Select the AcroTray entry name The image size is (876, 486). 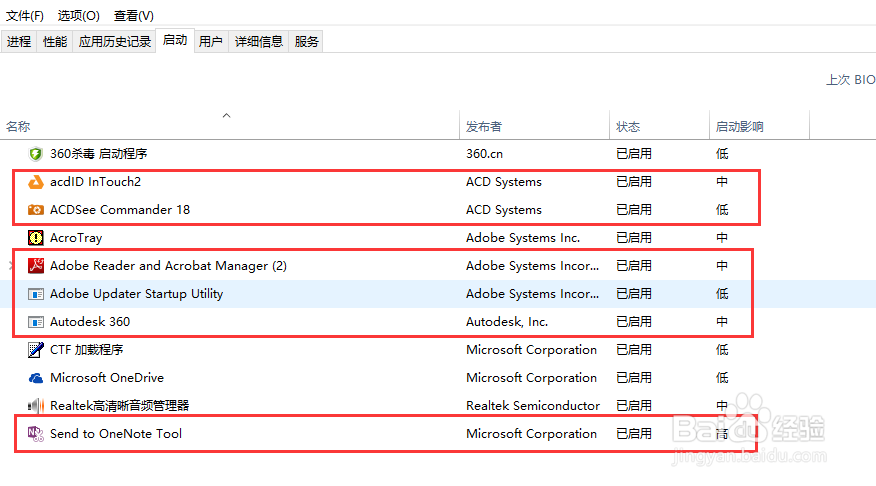point(76,238)
